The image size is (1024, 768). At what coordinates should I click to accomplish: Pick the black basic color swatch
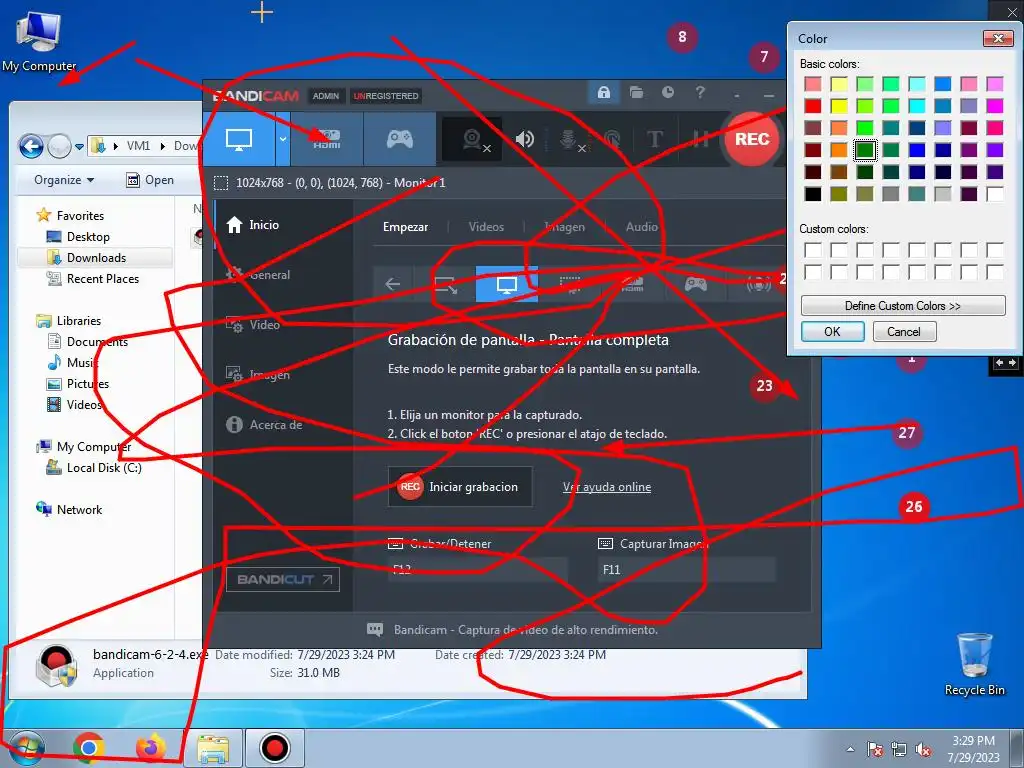pos(812,194)
